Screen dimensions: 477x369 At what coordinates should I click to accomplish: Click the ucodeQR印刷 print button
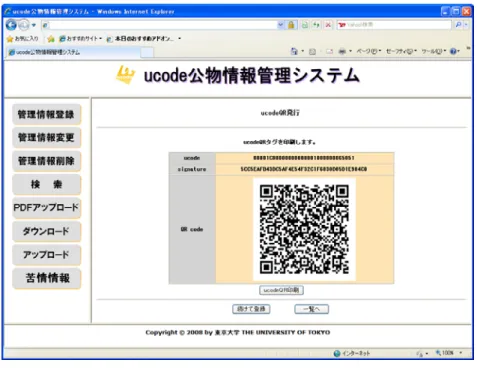281,290
